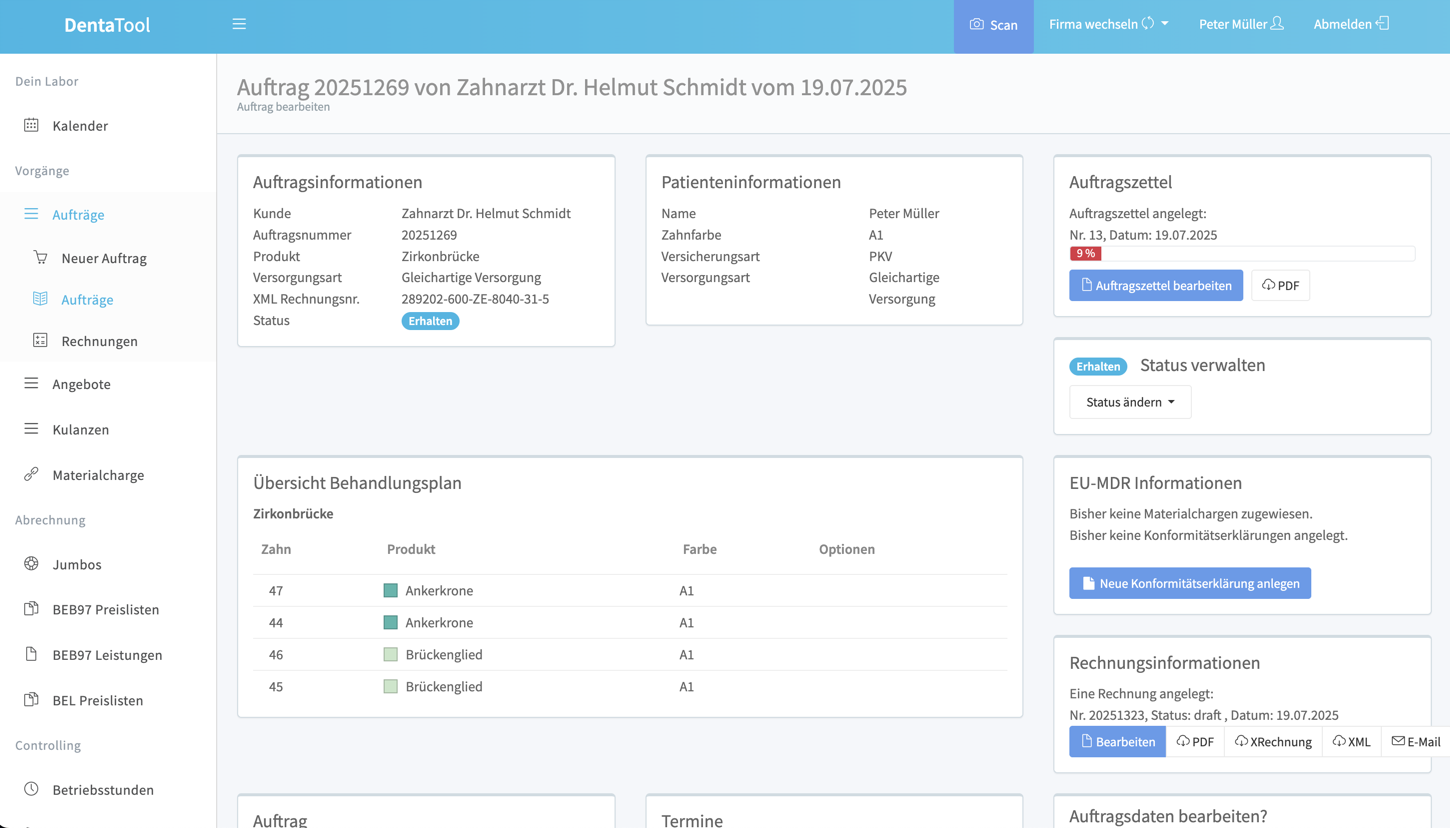The image size is (1450, 828).
Task: Click the Ankerkrone color swatch for tooth 47
Action: (391, 591)
